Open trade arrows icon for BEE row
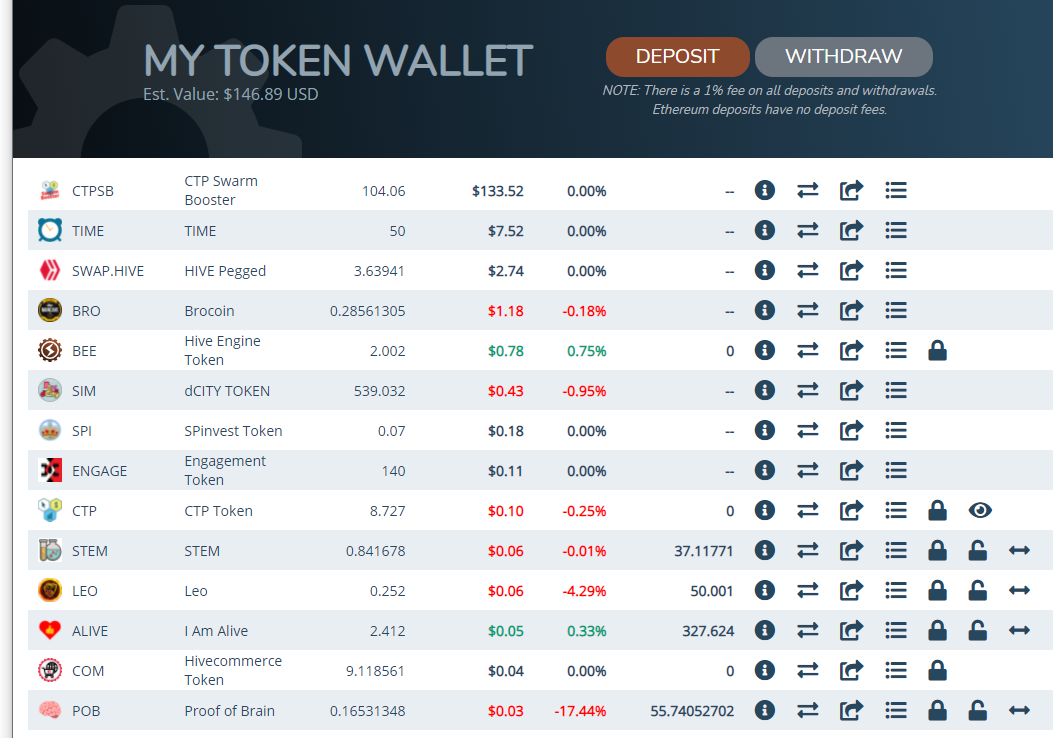 point(807,351)
